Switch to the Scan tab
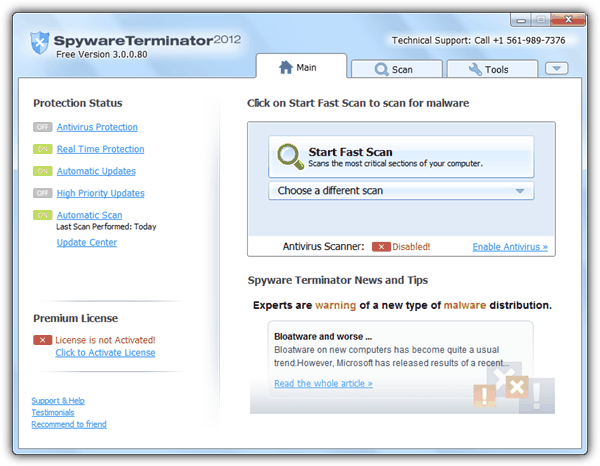 [x=397, y=69]
